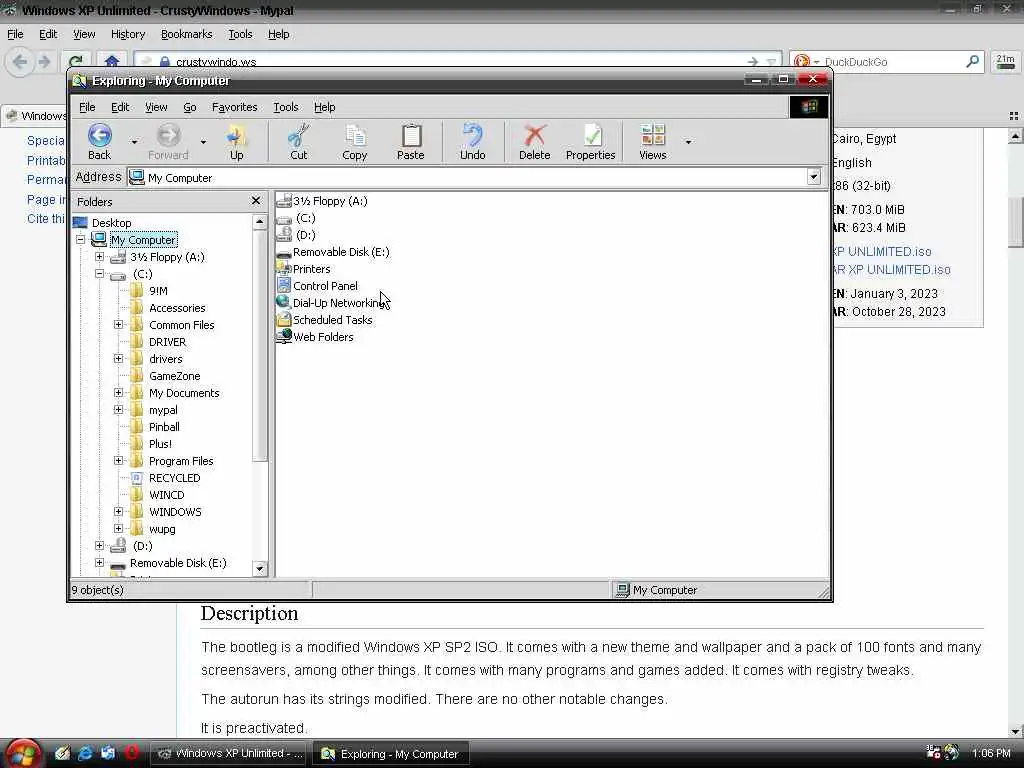Click the Internet Explorer quick launch icon
Viewport: 1024px width, 768px height.
[x=85, y=753]
